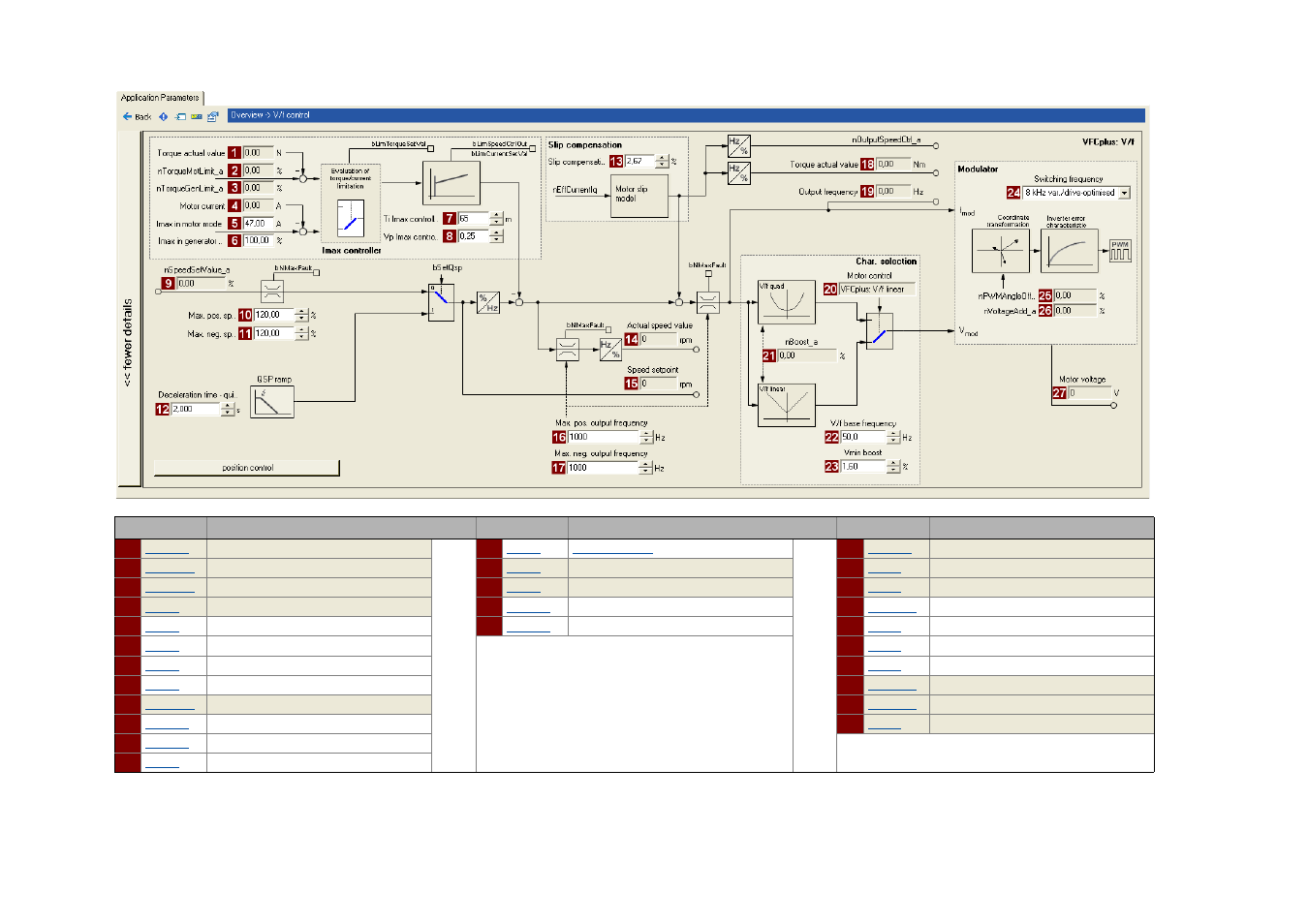Click the Vmin boost input field
The image size is (1308, 924).
[863, 467]
